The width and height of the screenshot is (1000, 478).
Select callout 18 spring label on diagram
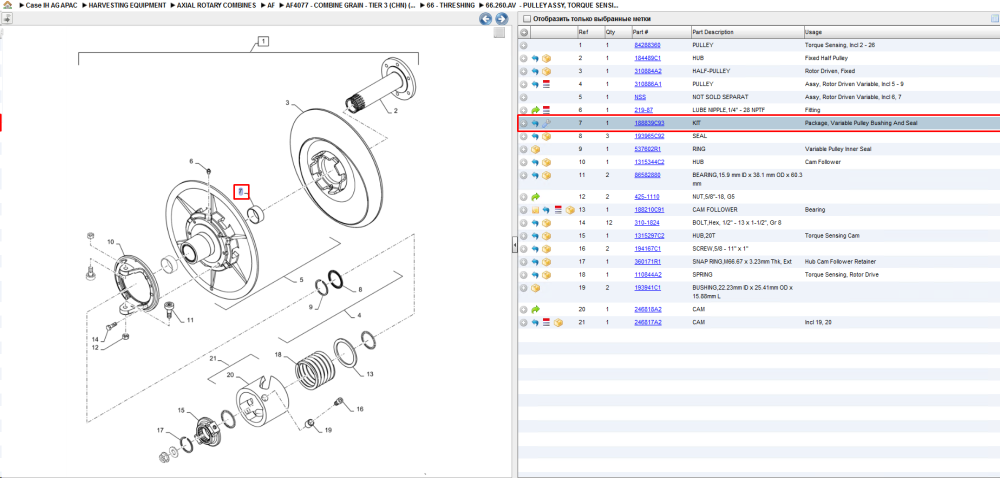tap(278, 354)
